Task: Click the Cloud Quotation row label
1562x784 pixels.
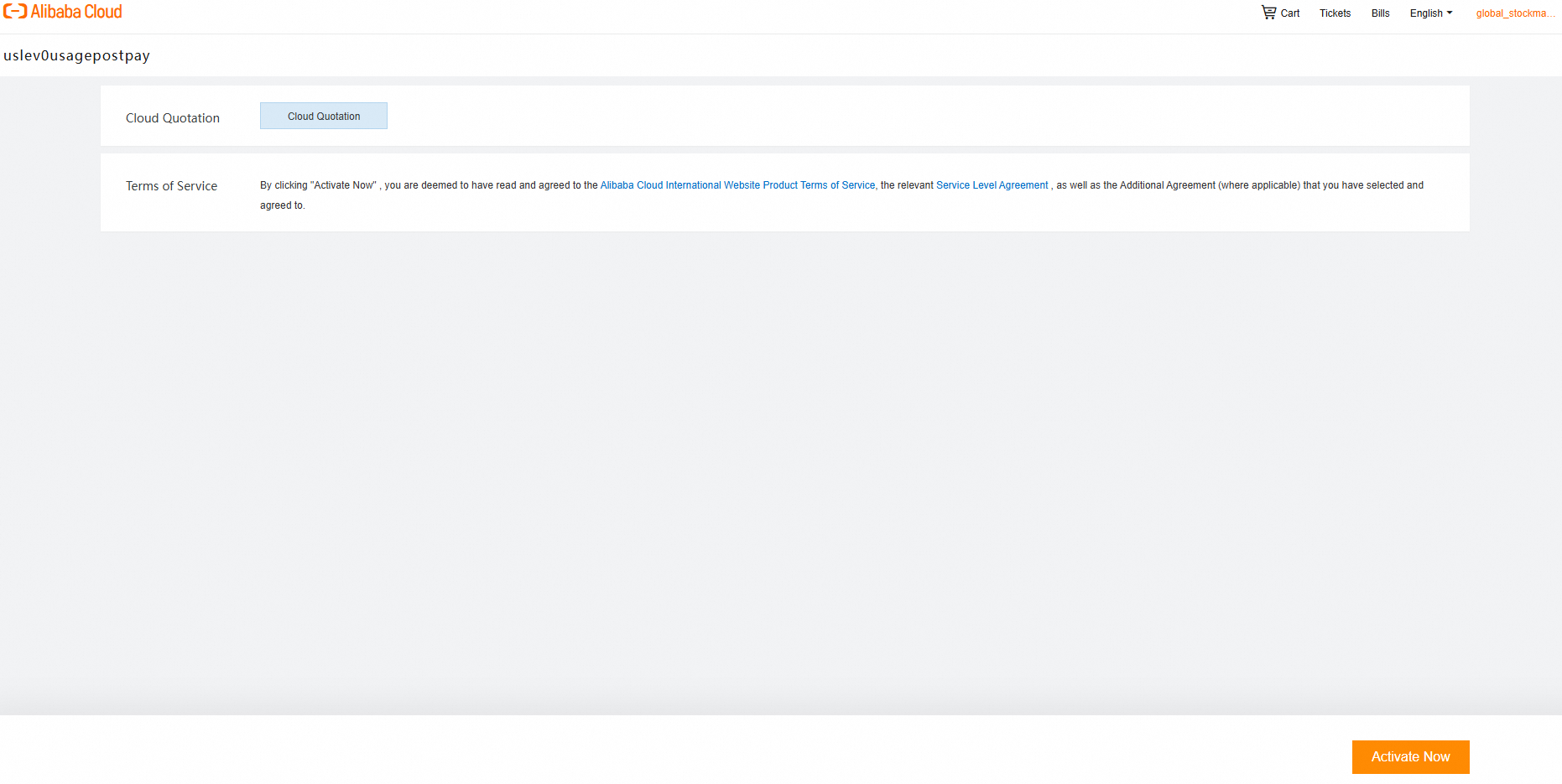Action: point(173,118)
